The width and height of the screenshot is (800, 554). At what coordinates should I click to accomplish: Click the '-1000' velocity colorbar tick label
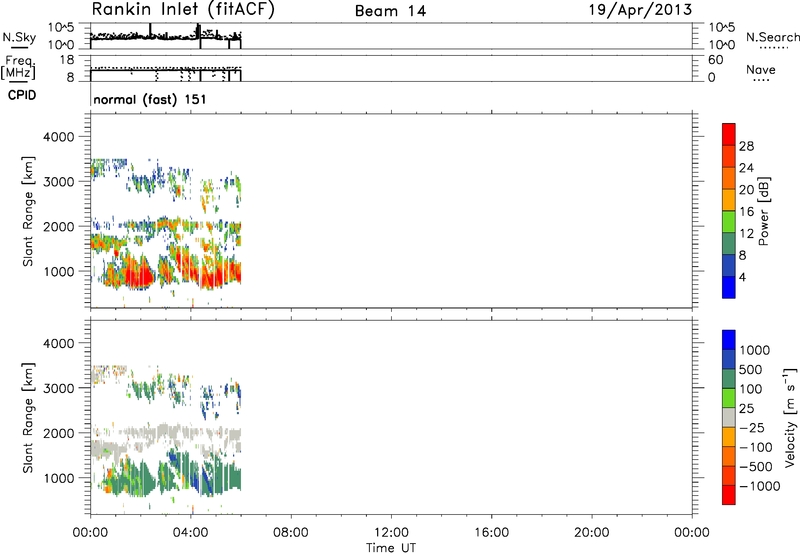760,486
